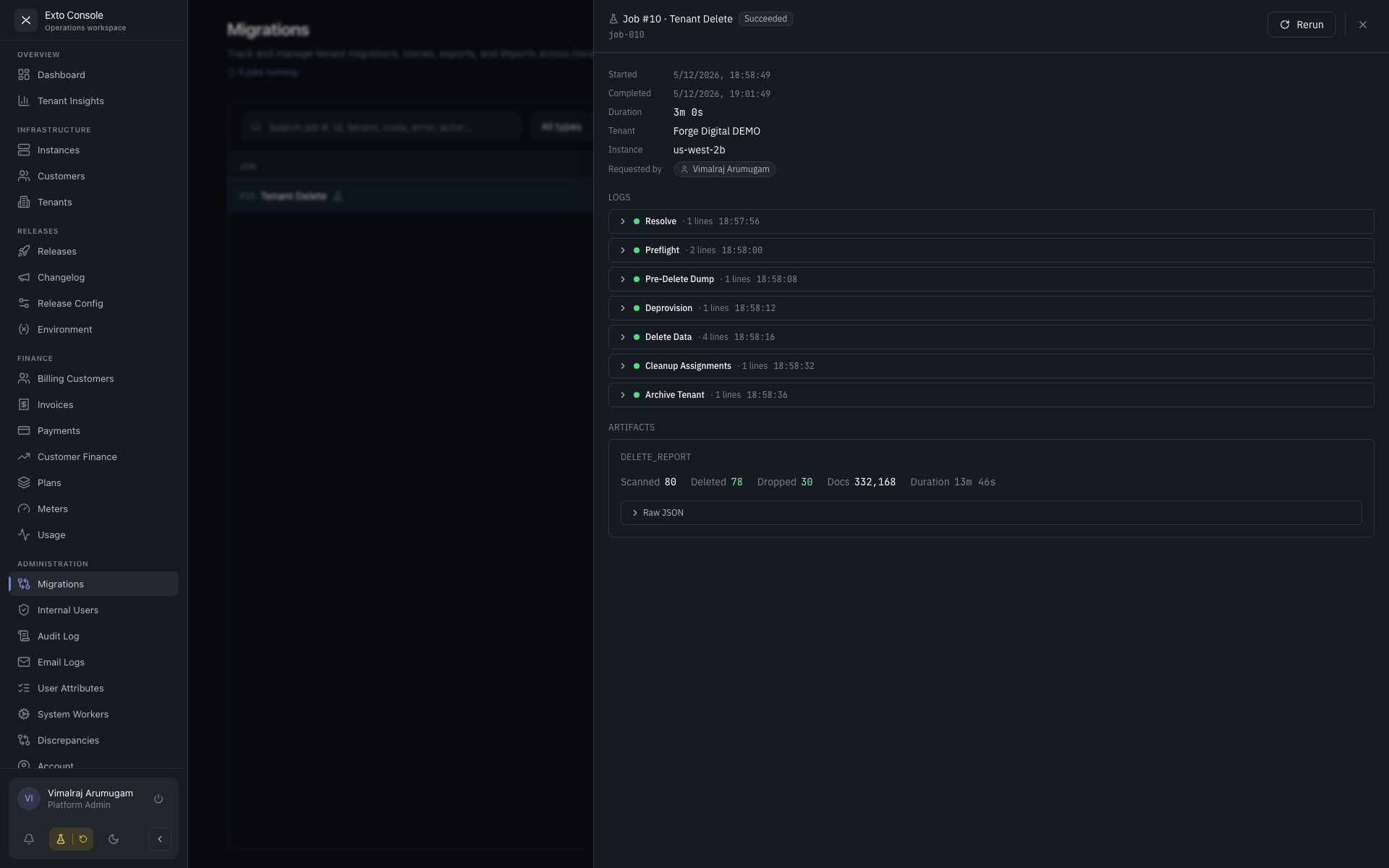The image size is (1389, 868).
Task: Click the System Workers cog icon
Action: pyautogui.click(x=24, y=714)
